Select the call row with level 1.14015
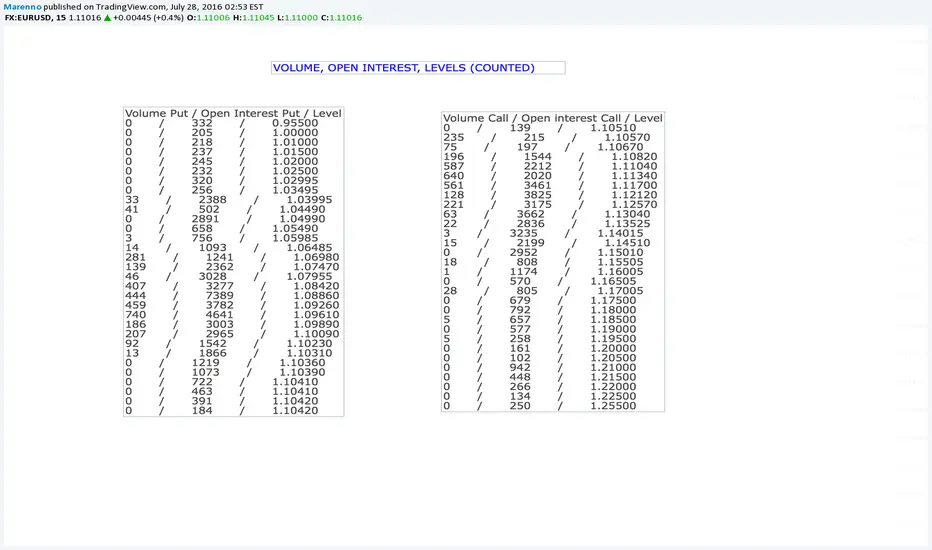Screen dimensions: 932x550 pos(543,233)
